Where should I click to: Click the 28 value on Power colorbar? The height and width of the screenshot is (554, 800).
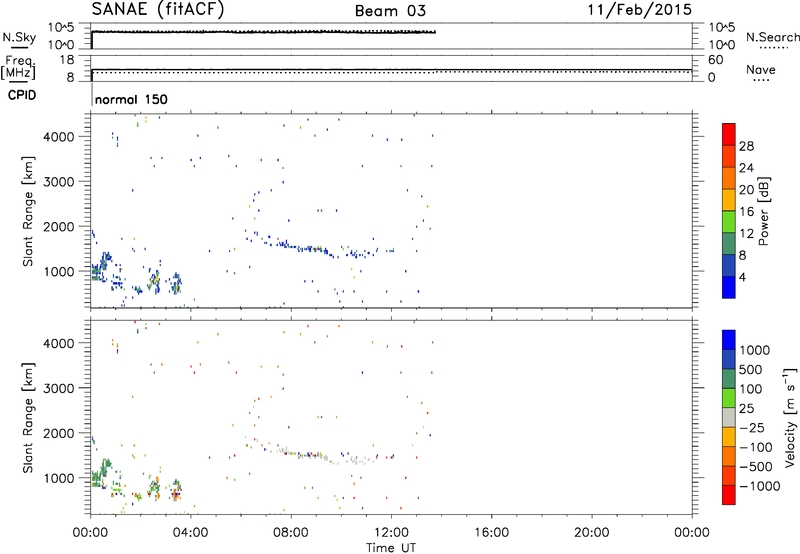746,146
